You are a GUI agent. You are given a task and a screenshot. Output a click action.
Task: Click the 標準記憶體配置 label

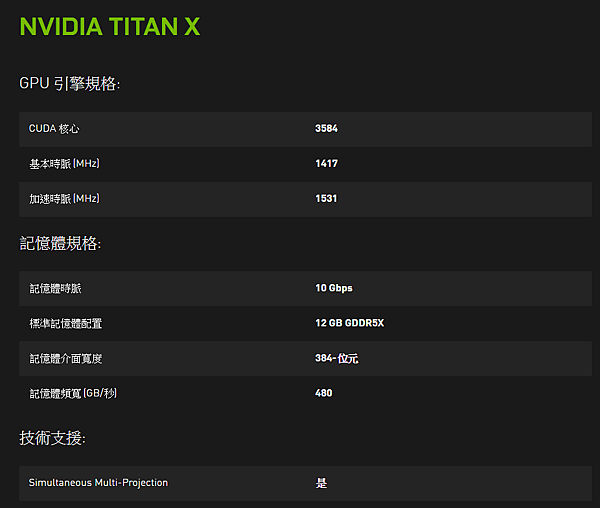pyautogui.click(x=66, y=324)
